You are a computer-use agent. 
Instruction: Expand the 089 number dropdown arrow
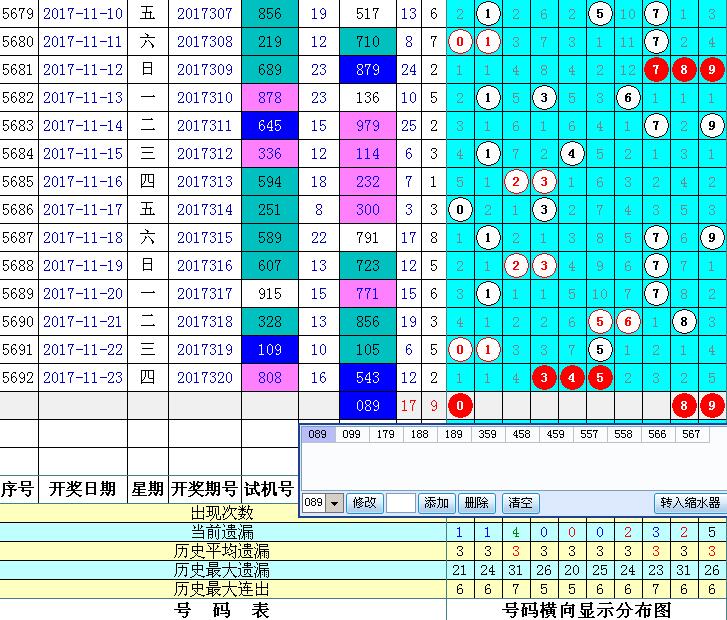[334, 503]
